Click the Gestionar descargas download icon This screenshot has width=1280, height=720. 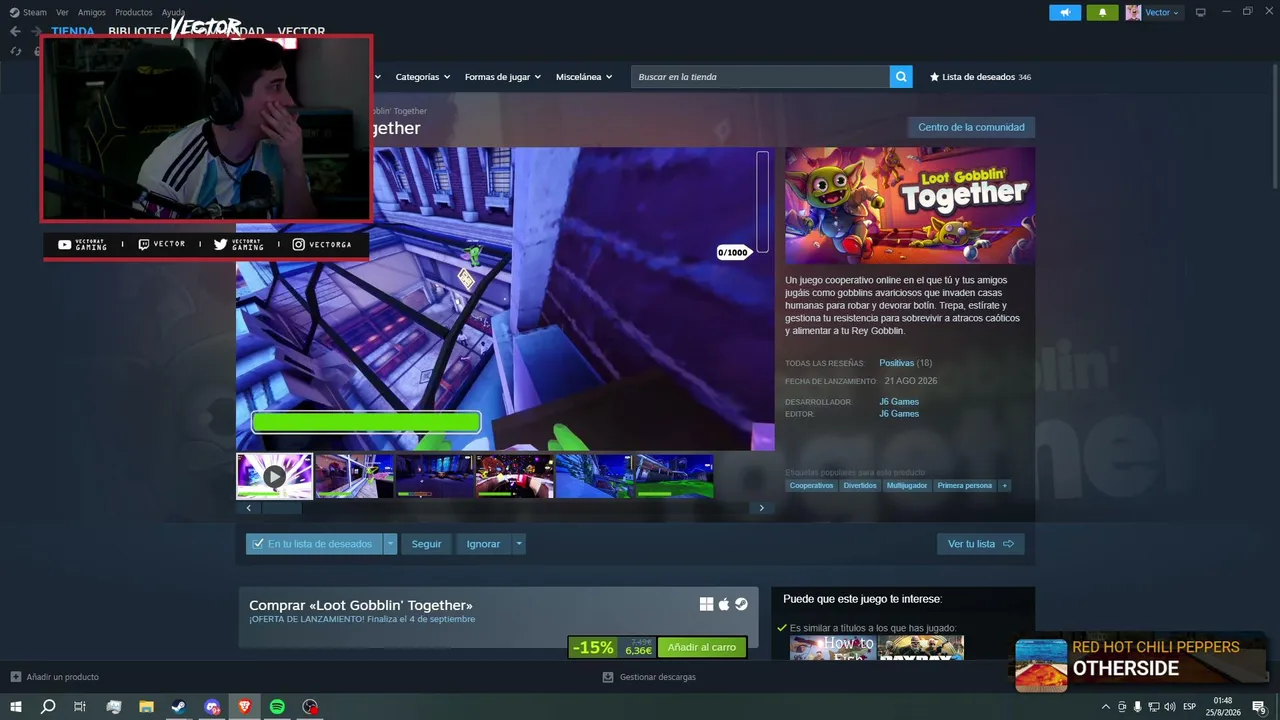click(608, 677)
